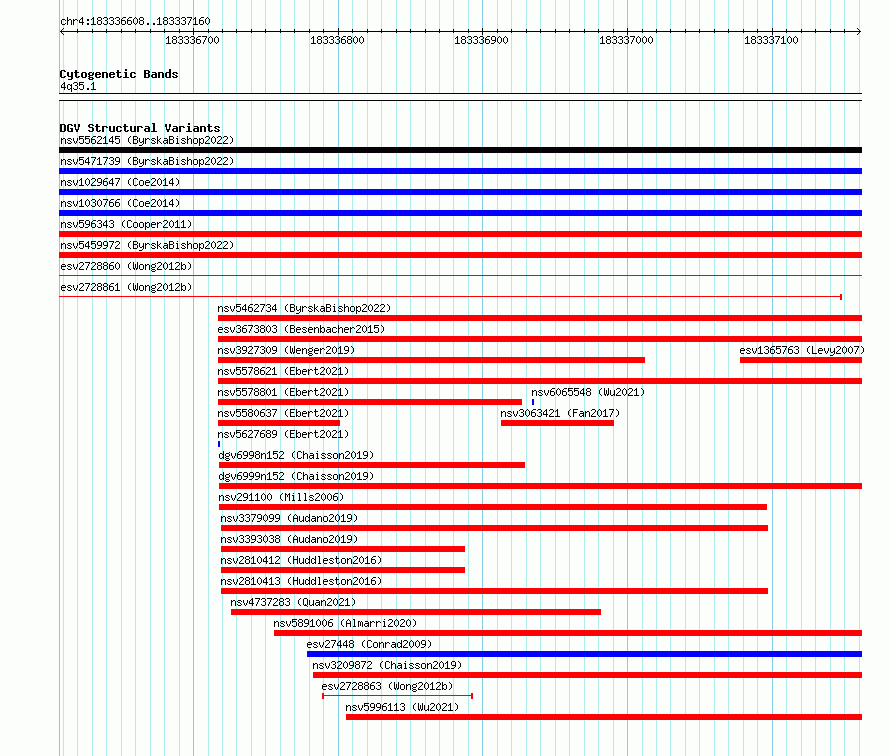Open dgv6998n152 (Chaisson2019) variant
The image size is (890, 756).
coord(296,455)
